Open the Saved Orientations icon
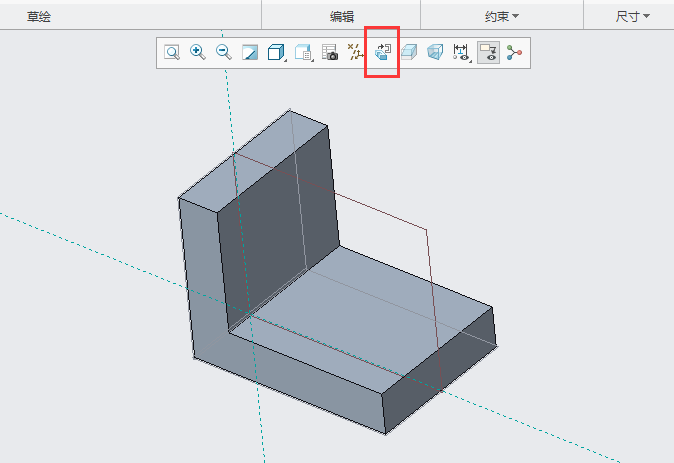 coord(303,52)
